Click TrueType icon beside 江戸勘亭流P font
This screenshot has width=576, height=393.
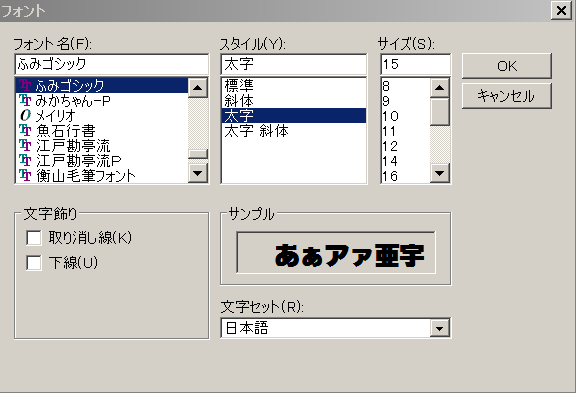pos(25,161)
